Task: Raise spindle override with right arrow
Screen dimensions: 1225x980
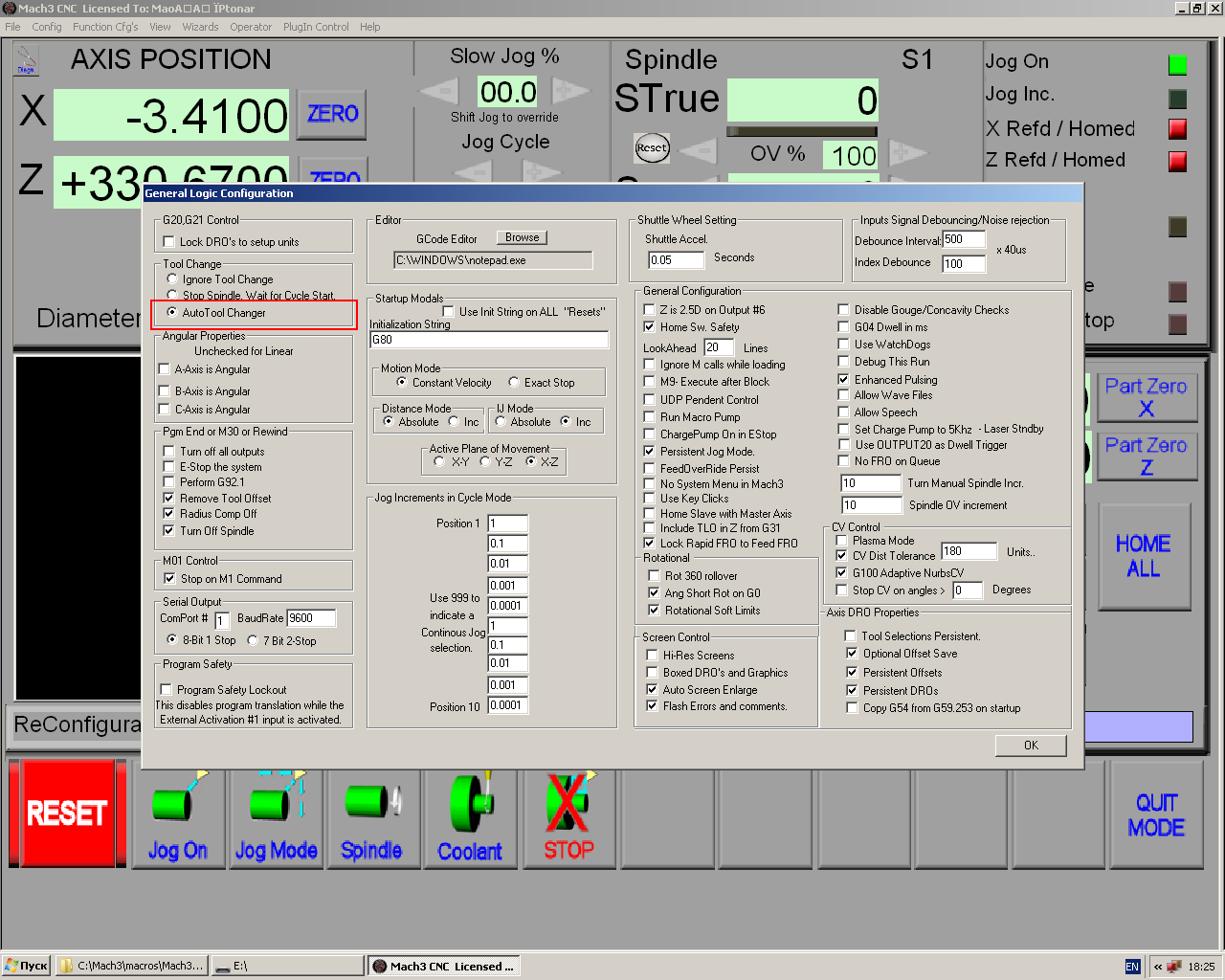Action: pos(908,151)
